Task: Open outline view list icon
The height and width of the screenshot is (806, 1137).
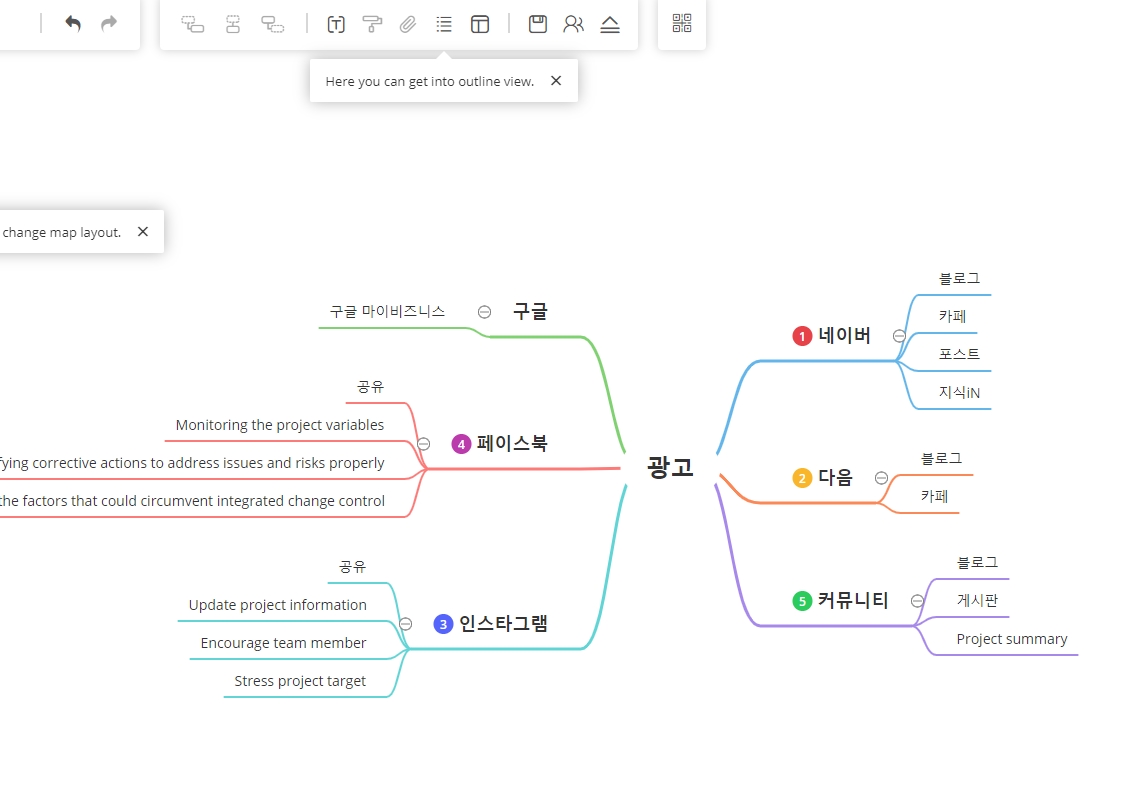Action: click(444, 25)
